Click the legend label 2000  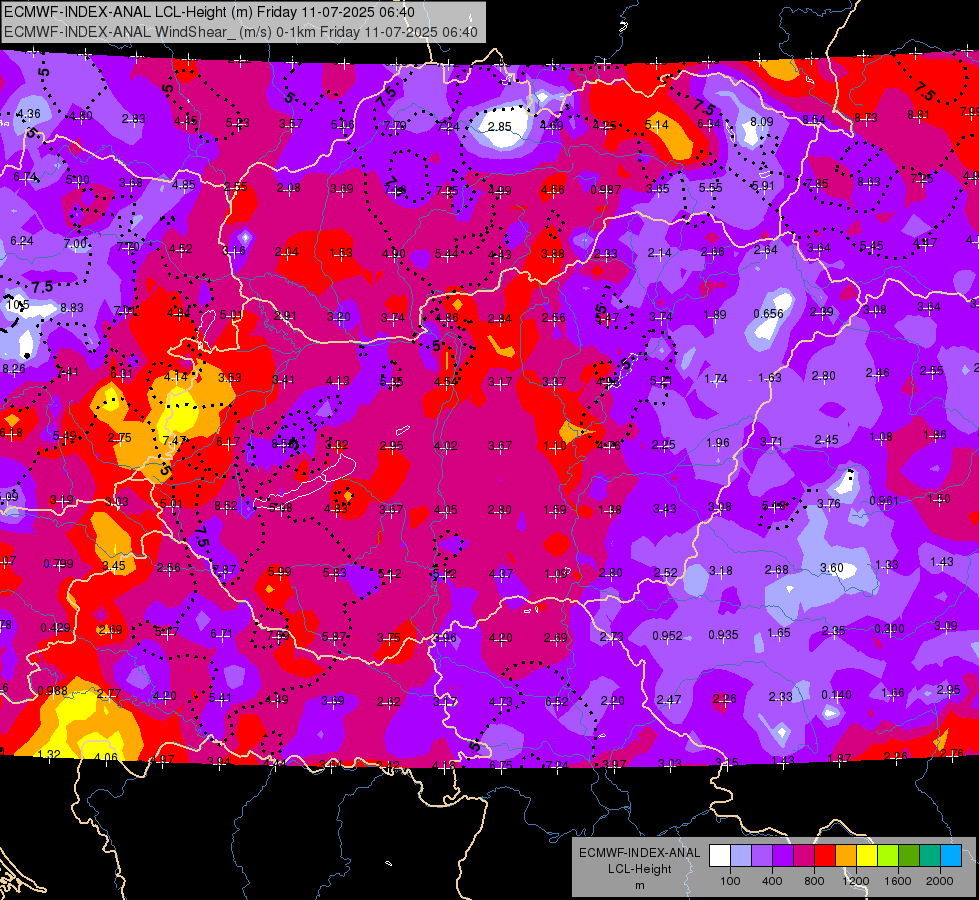tap(940, 881)
